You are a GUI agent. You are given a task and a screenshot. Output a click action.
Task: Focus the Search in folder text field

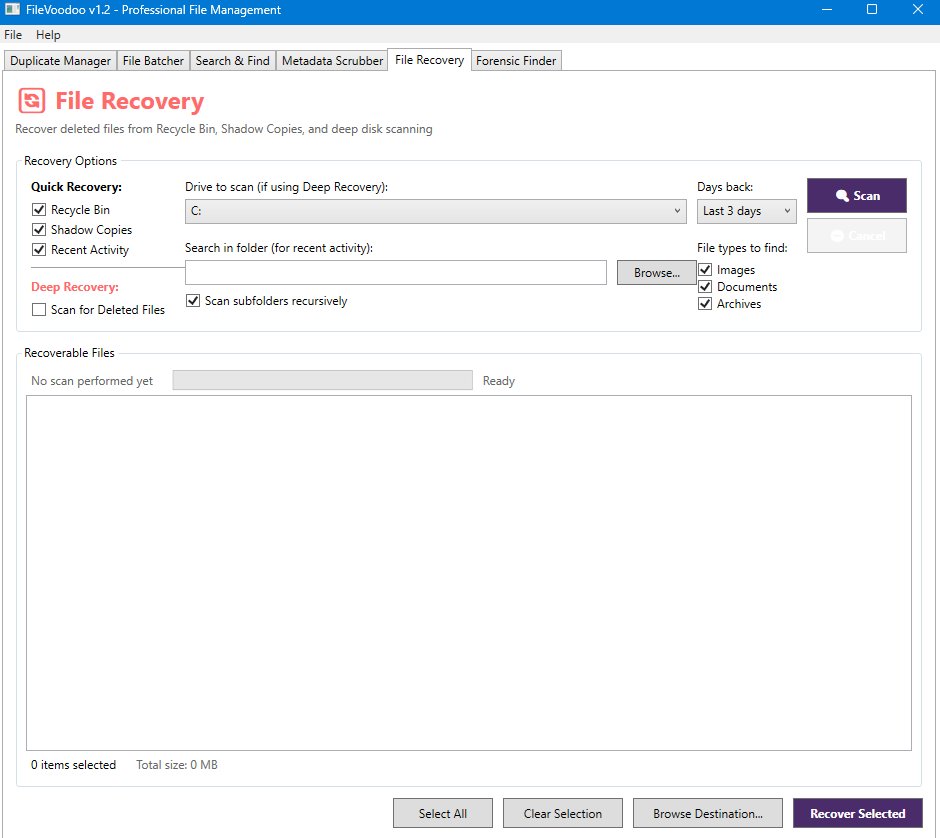[395, 273]
